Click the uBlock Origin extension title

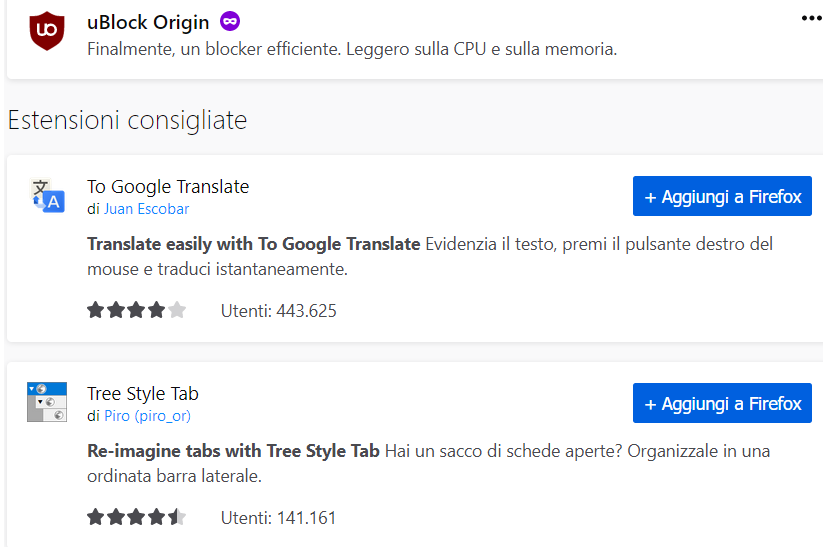tap(148, 22)
